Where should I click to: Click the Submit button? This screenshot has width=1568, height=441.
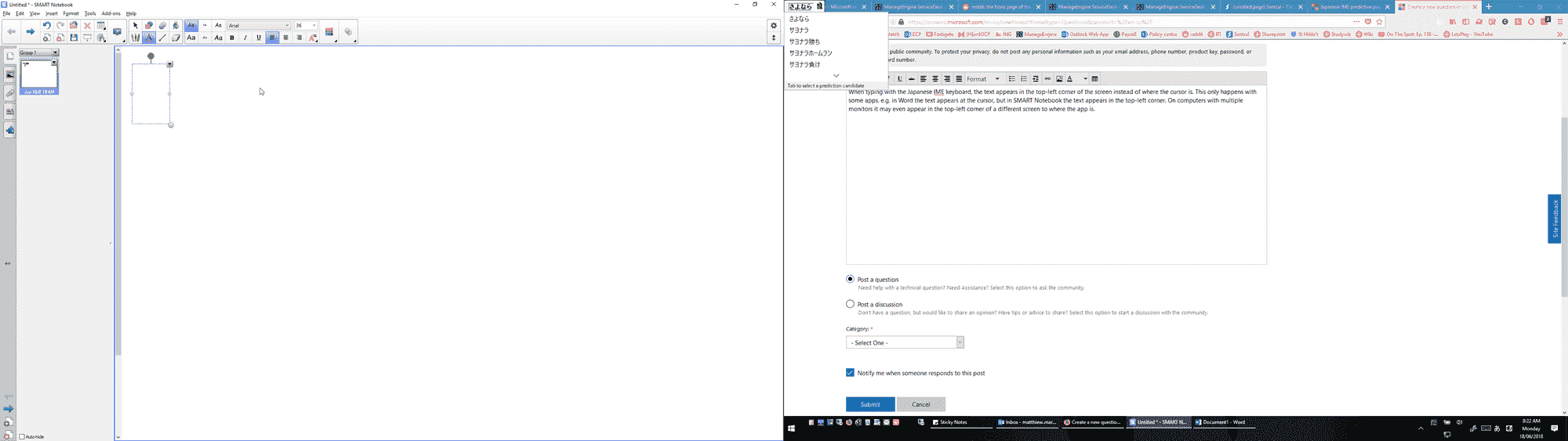[870, 404]
